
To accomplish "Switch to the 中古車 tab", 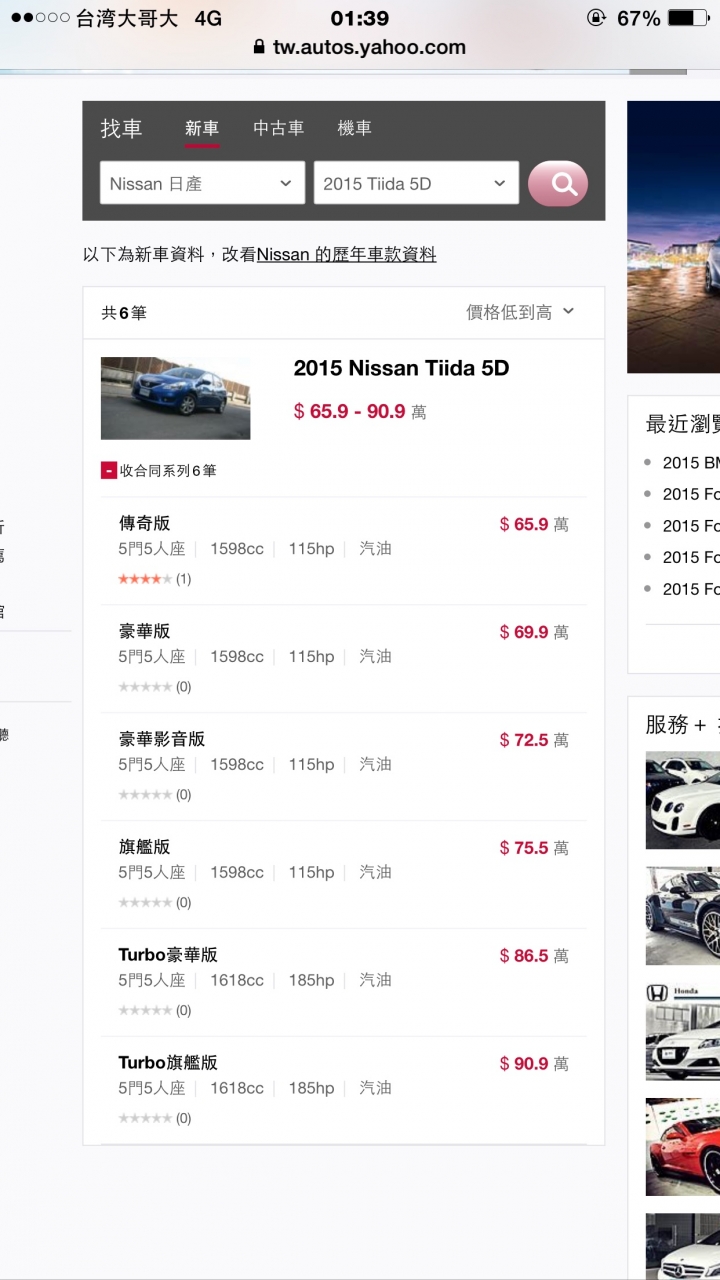I will 278,128.
